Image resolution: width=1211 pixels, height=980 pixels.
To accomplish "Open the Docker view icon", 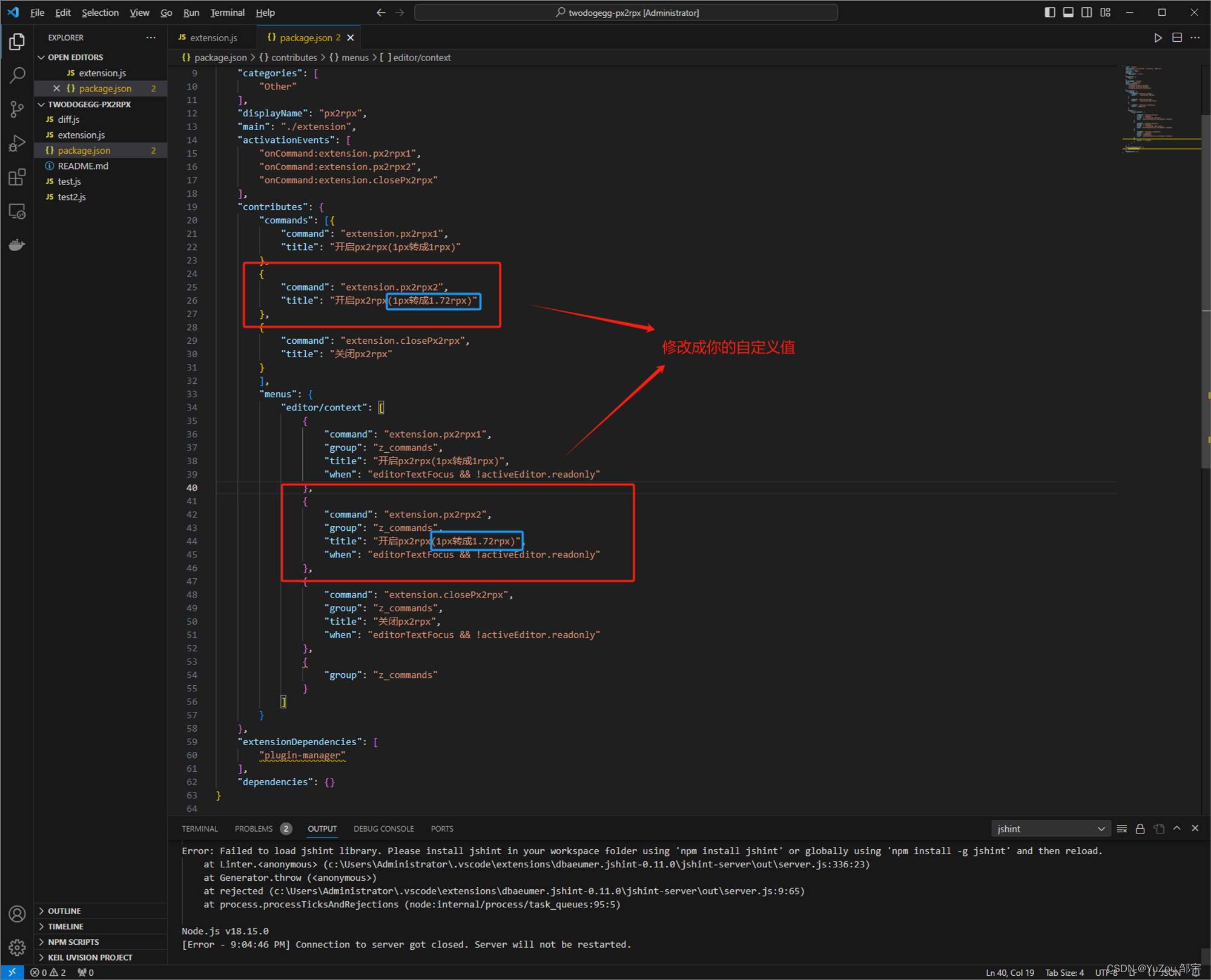I will point(17,245).
